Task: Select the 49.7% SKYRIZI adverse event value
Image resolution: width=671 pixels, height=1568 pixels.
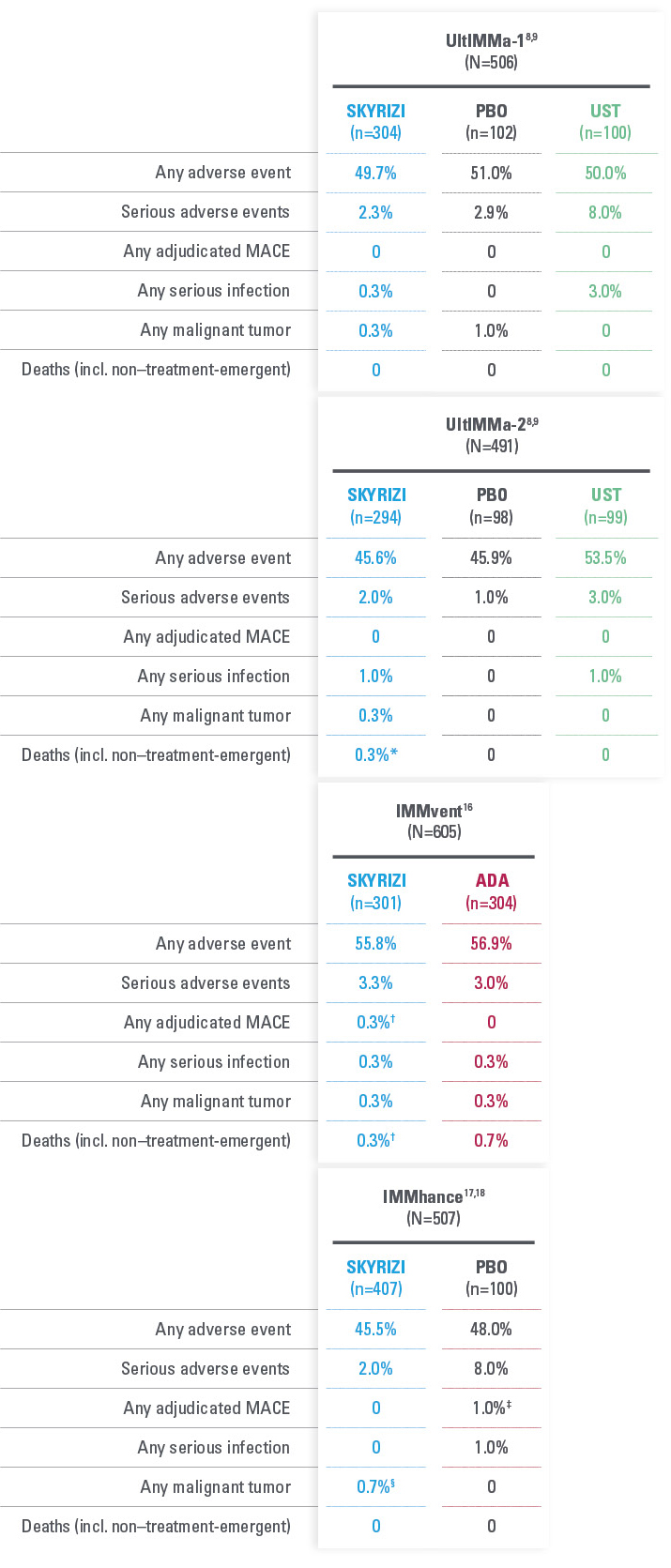Action: [375, 173]
